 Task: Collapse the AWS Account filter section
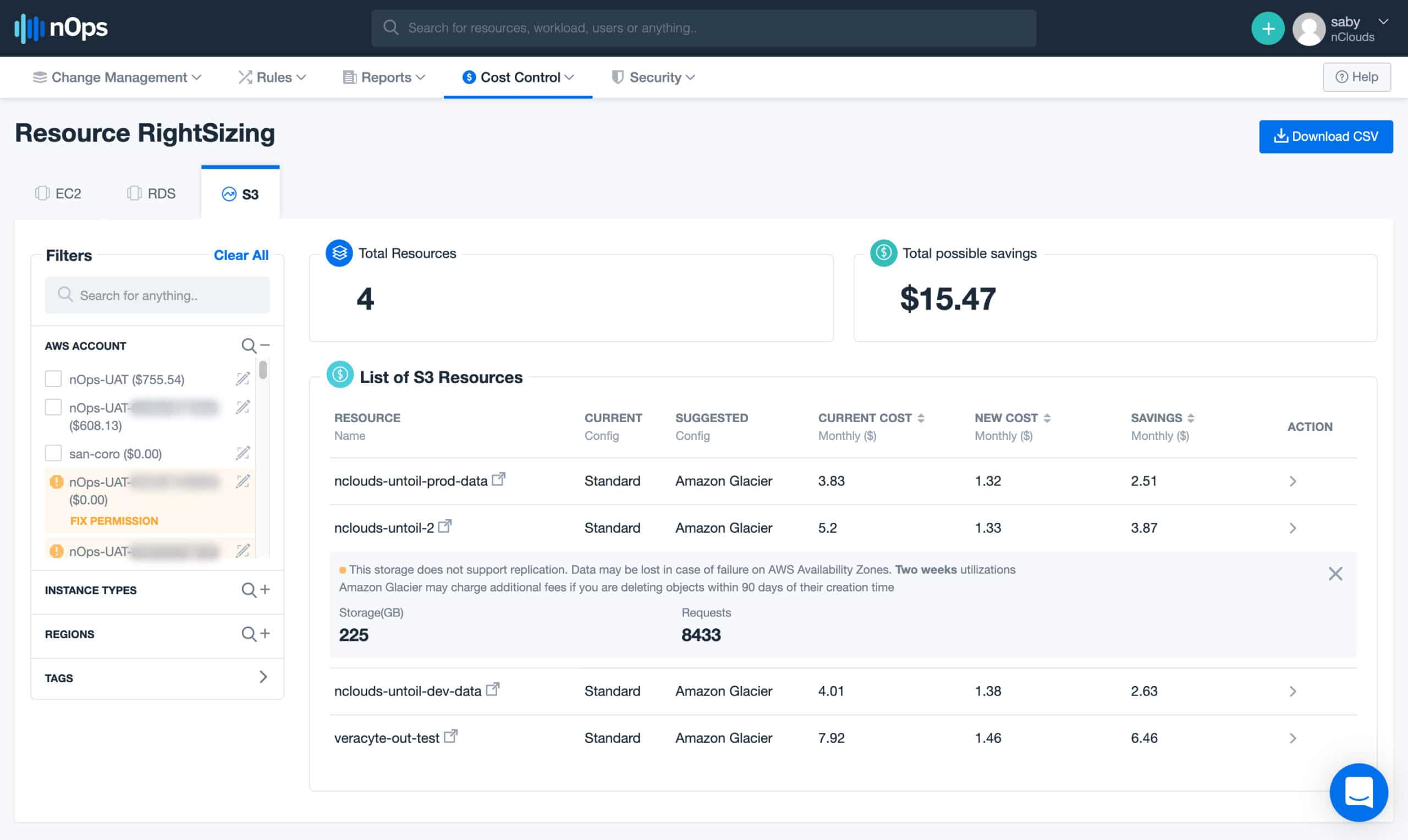[x=265, y=345]
